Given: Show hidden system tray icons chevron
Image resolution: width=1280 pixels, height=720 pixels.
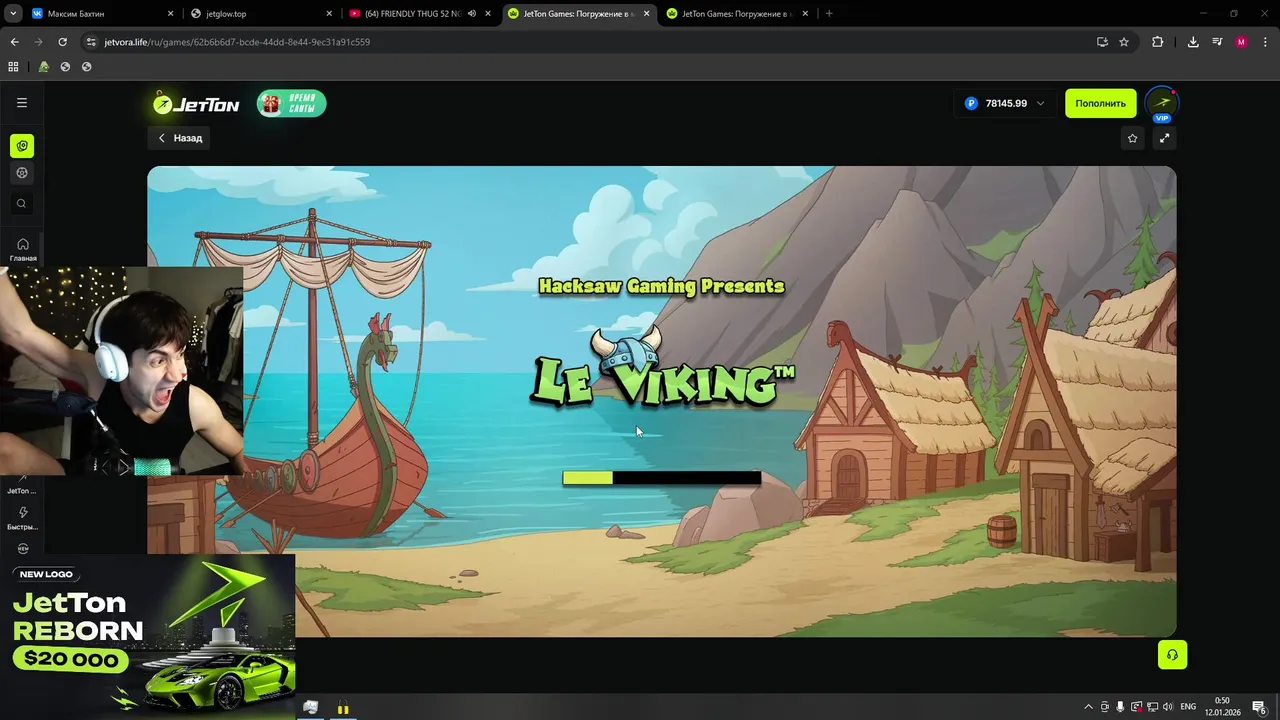Looking at the screenshot, I should click(x=1088, y=707).
